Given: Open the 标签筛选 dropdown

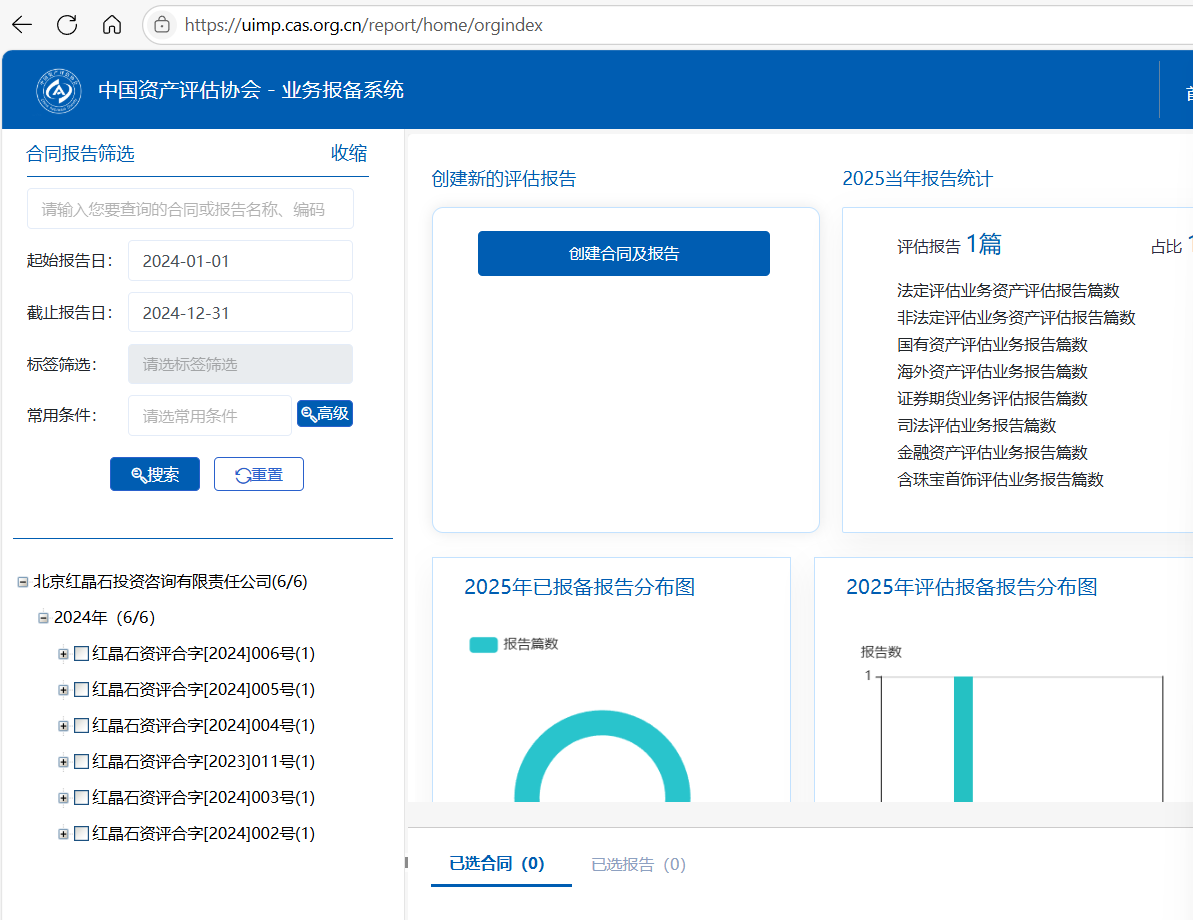Looking at the screenshot, I should coord(240,364).
